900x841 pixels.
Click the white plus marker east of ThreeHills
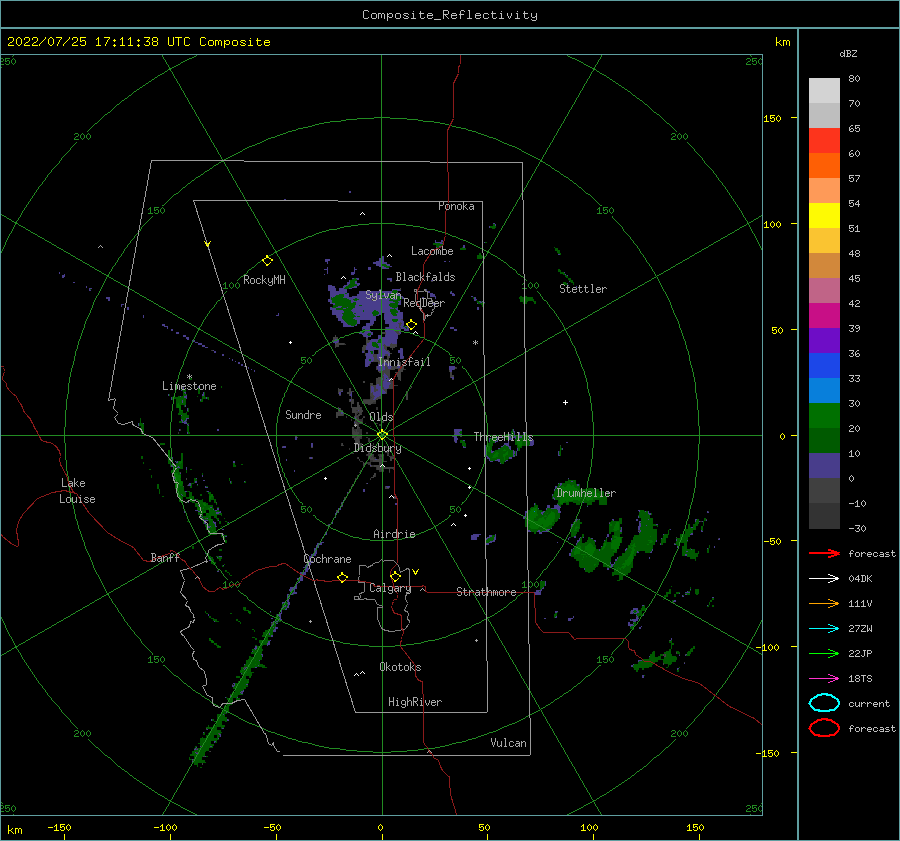point(565,402)
